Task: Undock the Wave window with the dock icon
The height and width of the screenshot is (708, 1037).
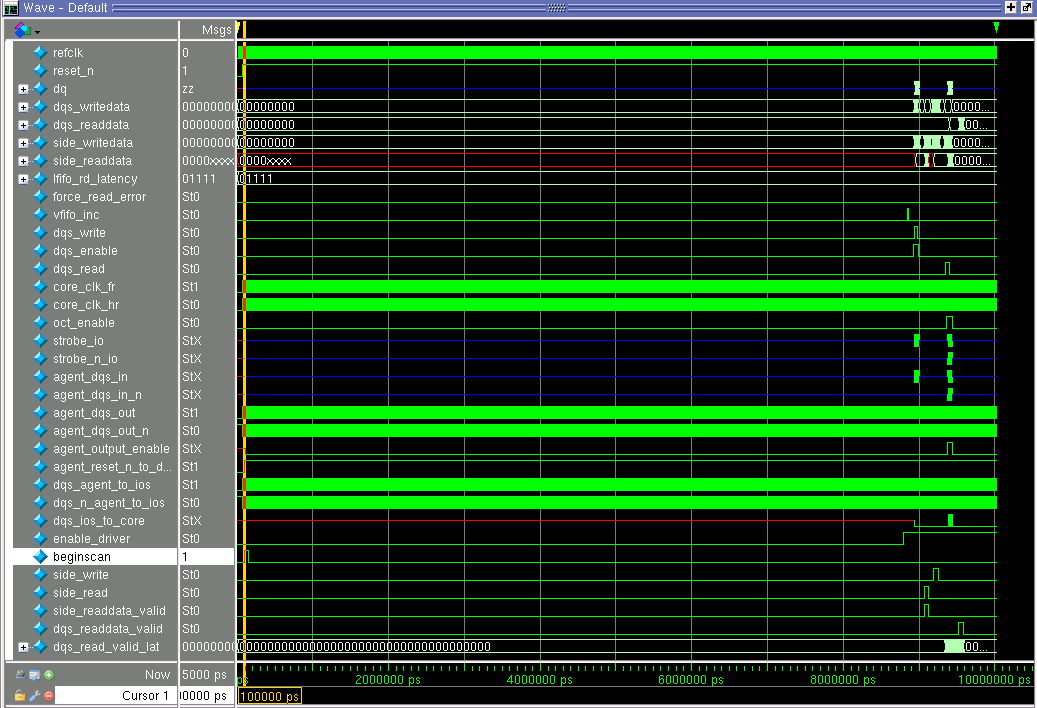Action: (x=1026, y=7)
